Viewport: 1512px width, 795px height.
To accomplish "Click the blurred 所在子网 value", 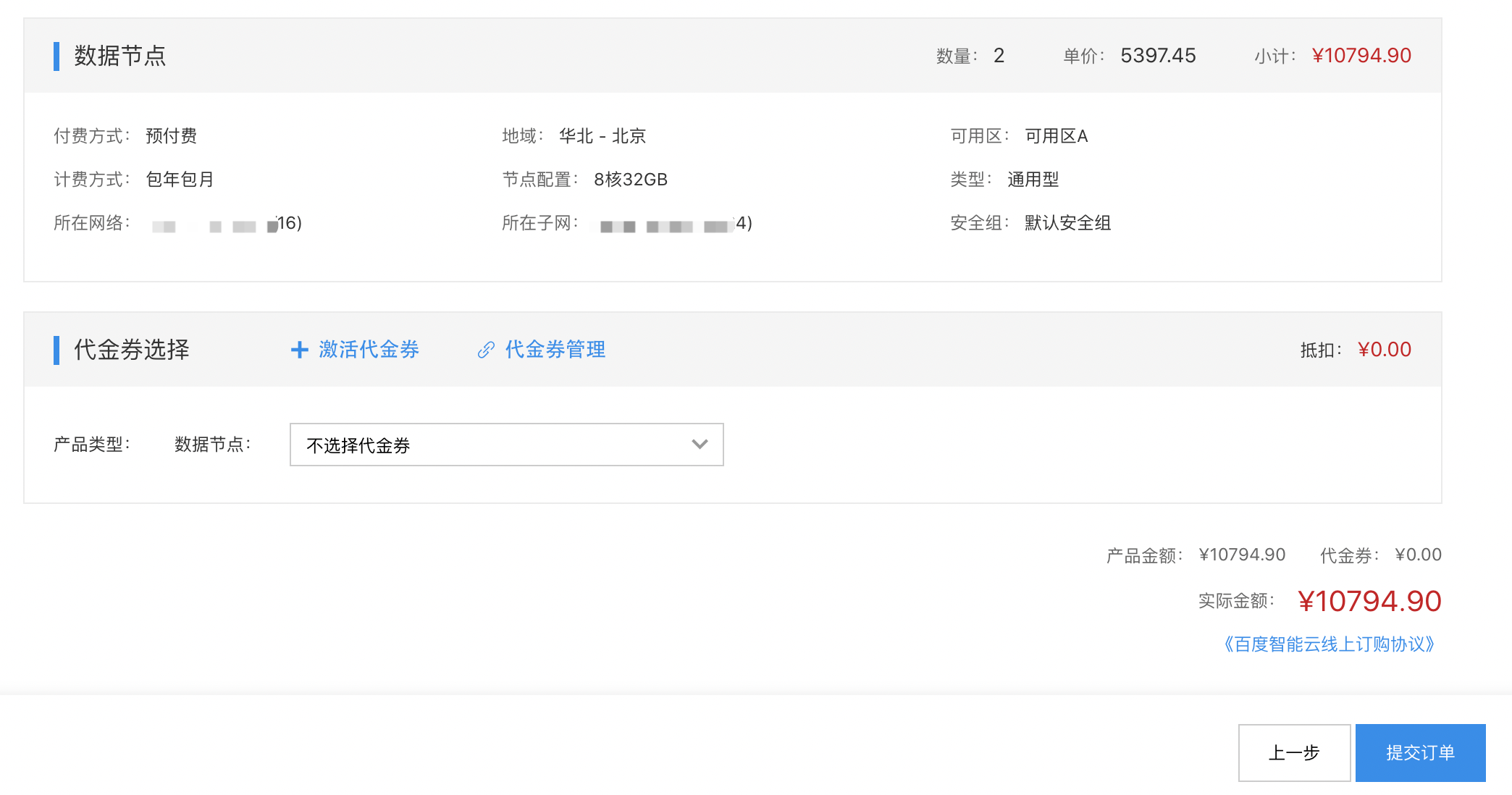I will tap(675, 224).
